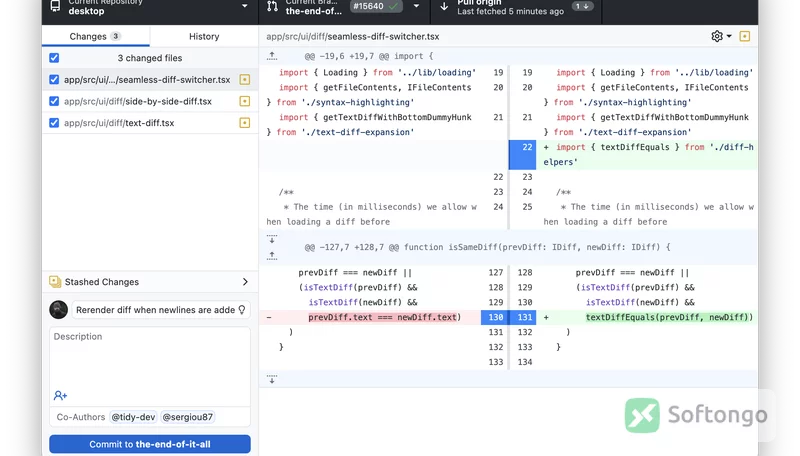Click Commit to the-end-of-it-all button
The width and height of the screenshot is (800, 456).
point(150,444)
